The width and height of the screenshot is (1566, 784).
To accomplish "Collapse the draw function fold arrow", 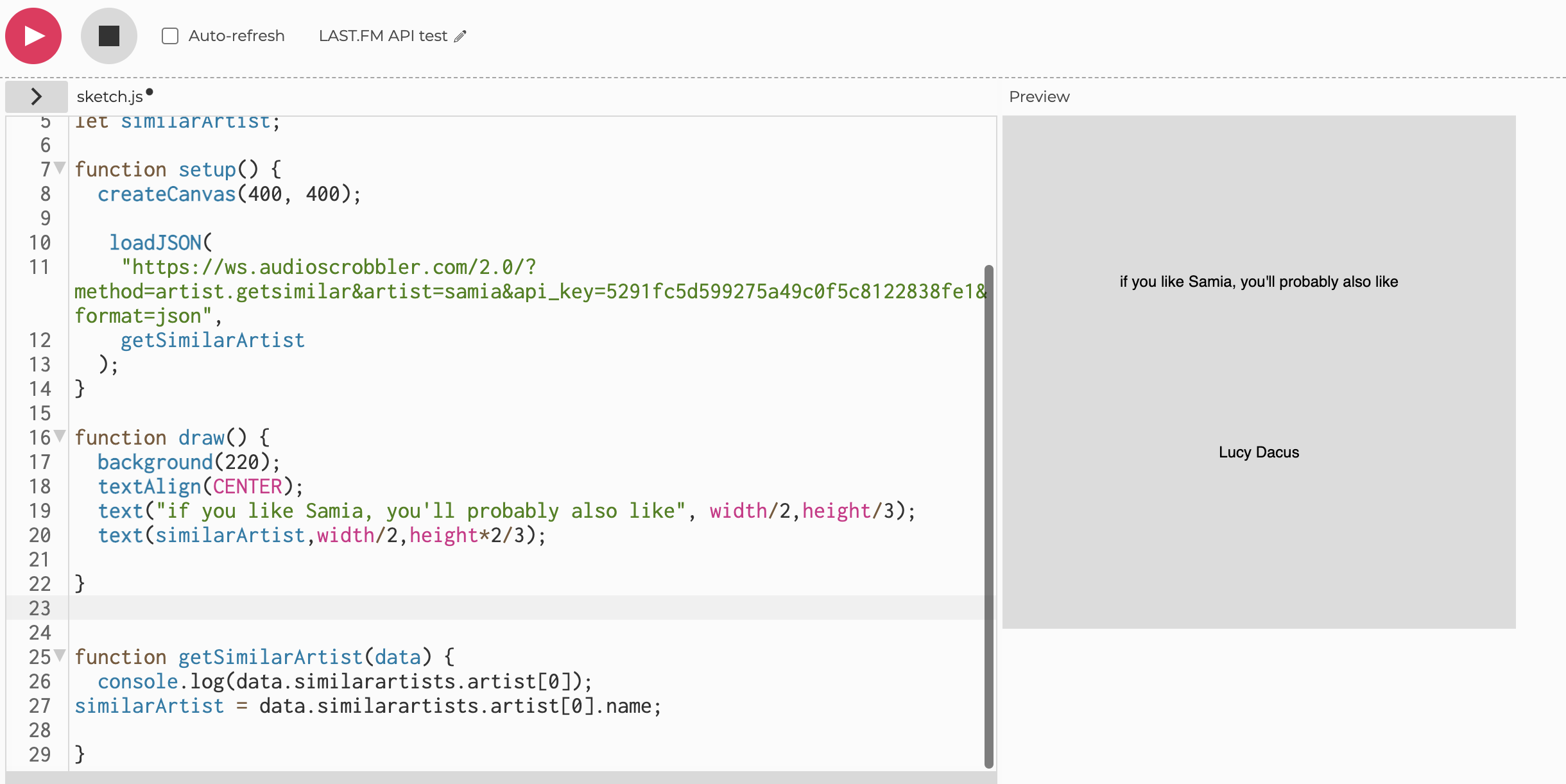I will (60, 436).
